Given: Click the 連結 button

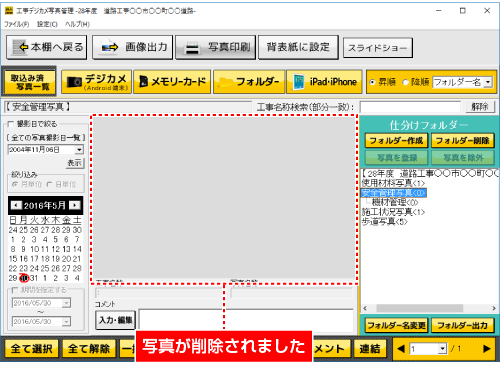Looking at the screenshot, I should pyautogui.click(x=370, y=349).
